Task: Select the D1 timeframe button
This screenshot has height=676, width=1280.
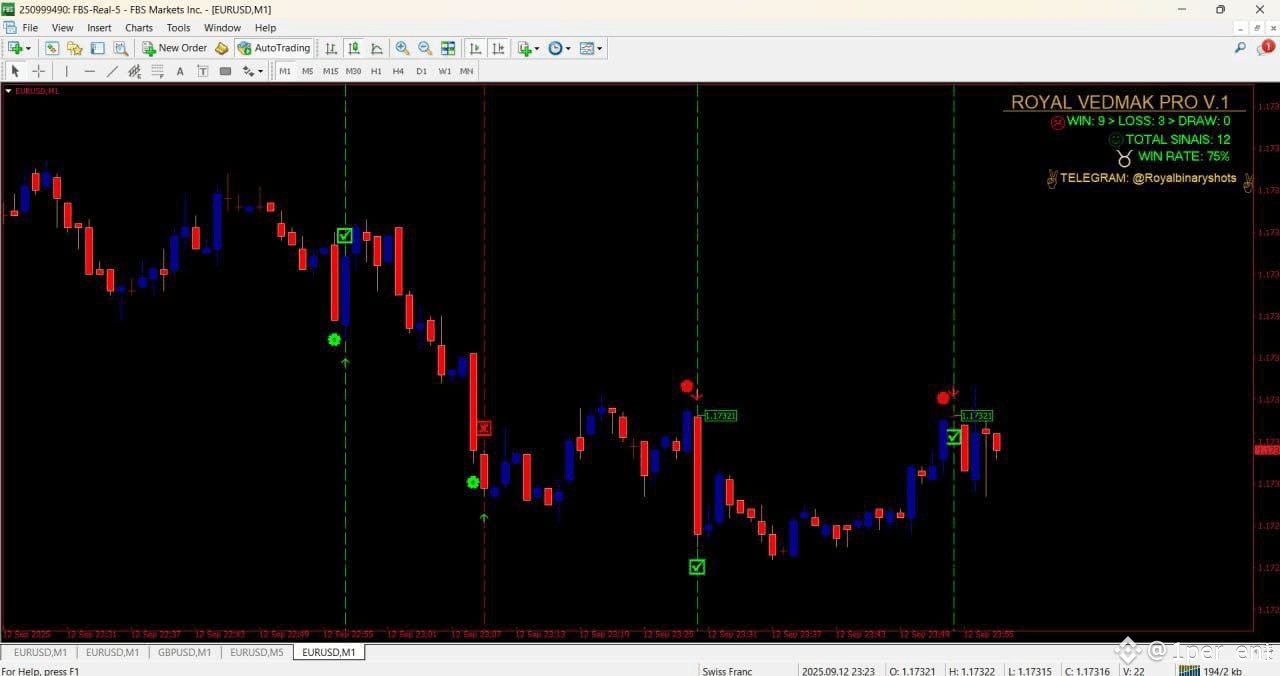Action: (x=421, y=71)
